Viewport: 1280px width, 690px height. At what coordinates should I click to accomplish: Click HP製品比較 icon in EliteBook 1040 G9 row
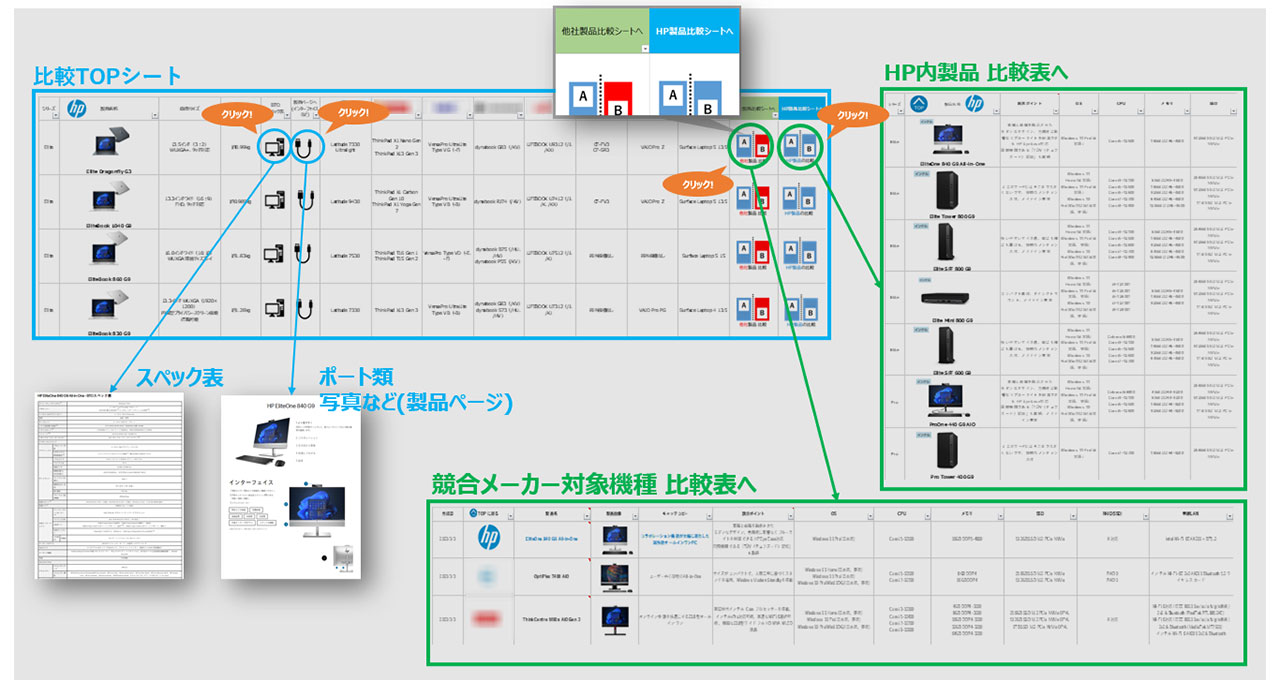(797, 199)
